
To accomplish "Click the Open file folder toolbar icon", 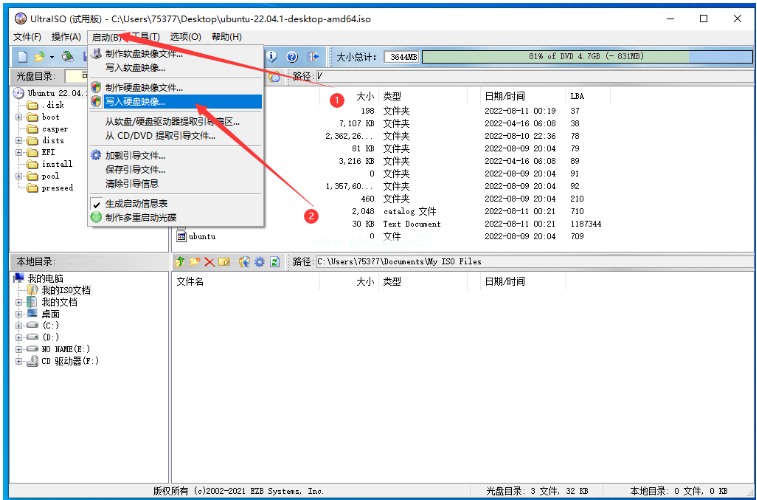I will tap(39, 57).
